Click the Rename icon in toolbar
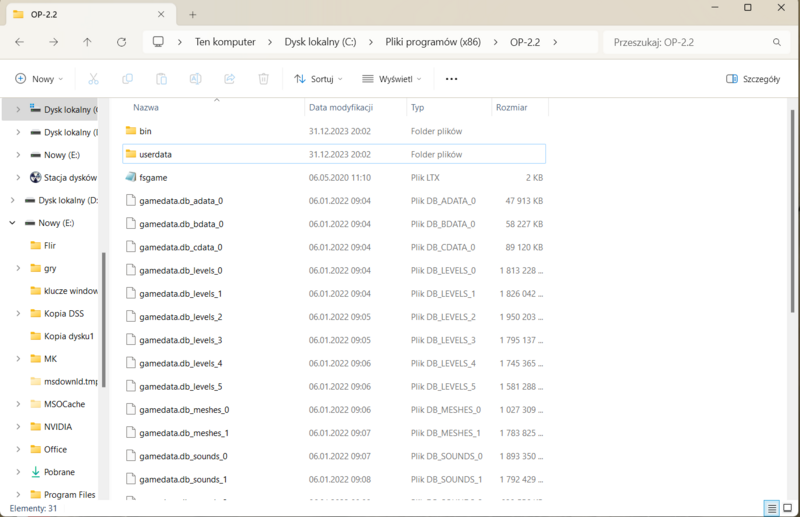 pyautogui.click(x=195, y=79)
